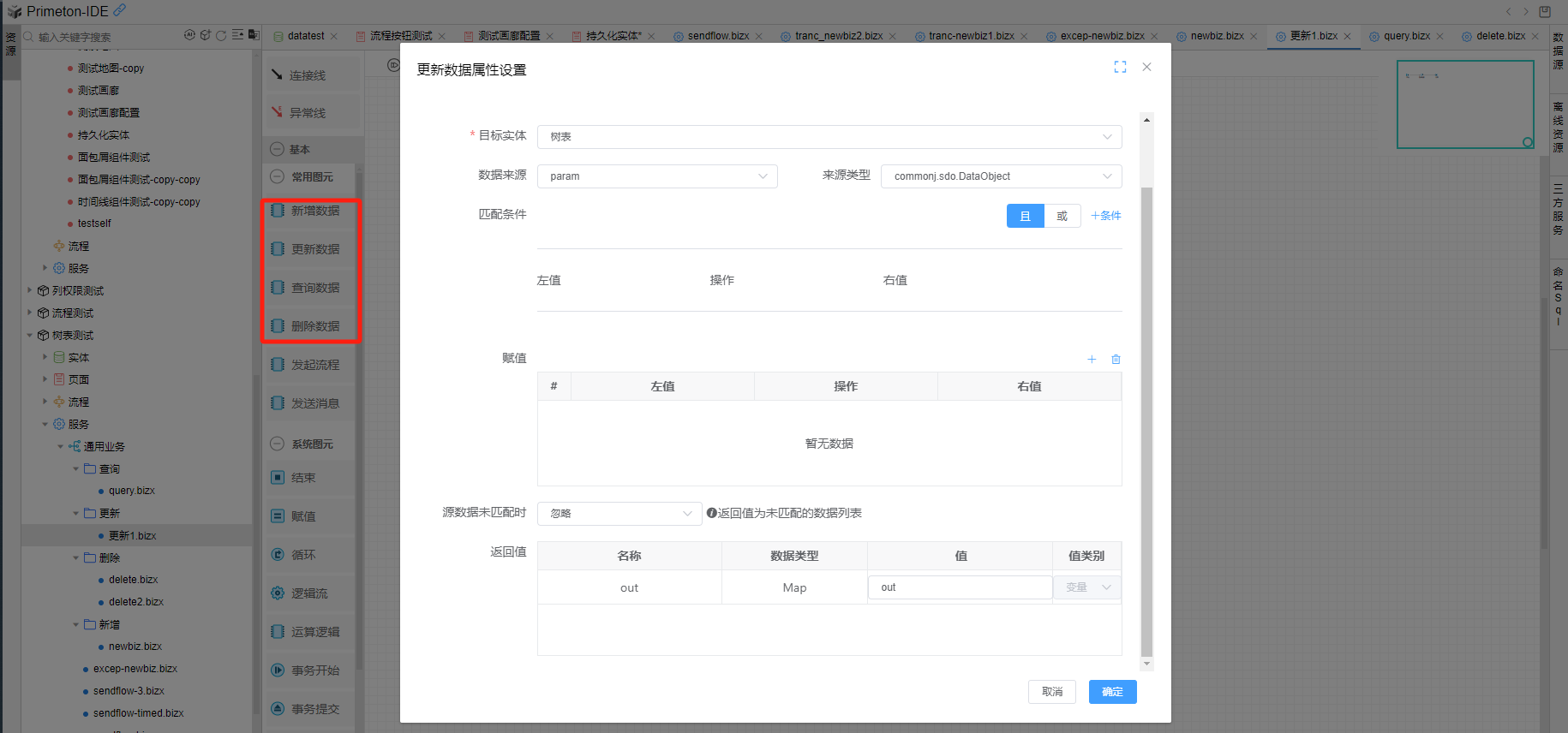Expand the 源数据未匹配时 dropdown
The height and width of the screenshot is (733, 1568).
point(619,514)
